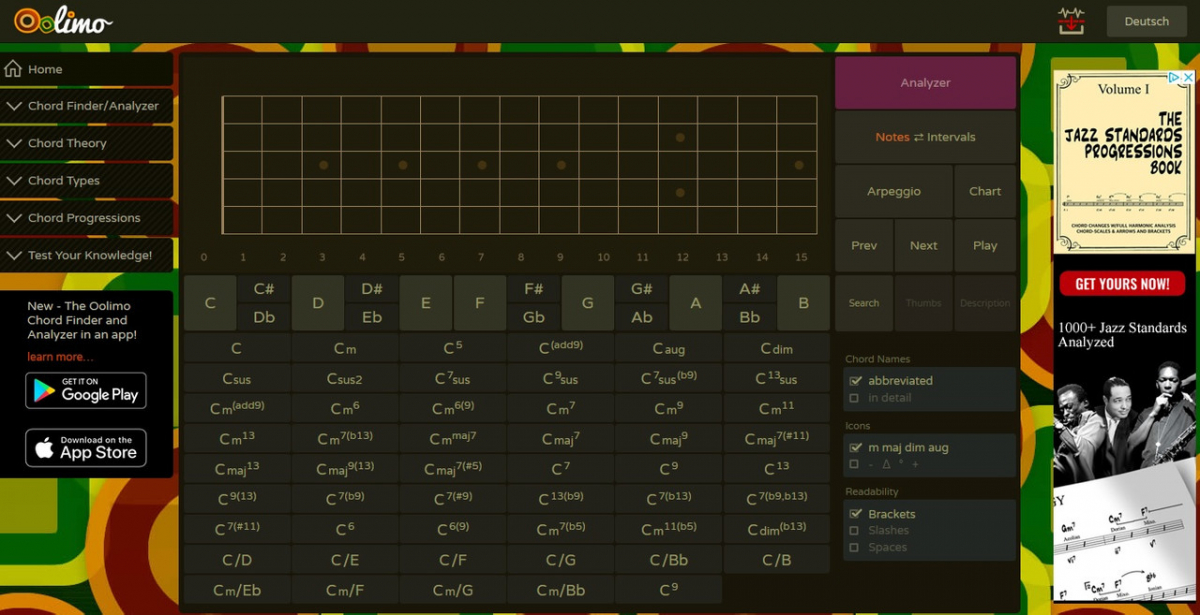This screenshot has height=615, width=1200.
Task: Open the Google Play store badge
Action: 86,390
